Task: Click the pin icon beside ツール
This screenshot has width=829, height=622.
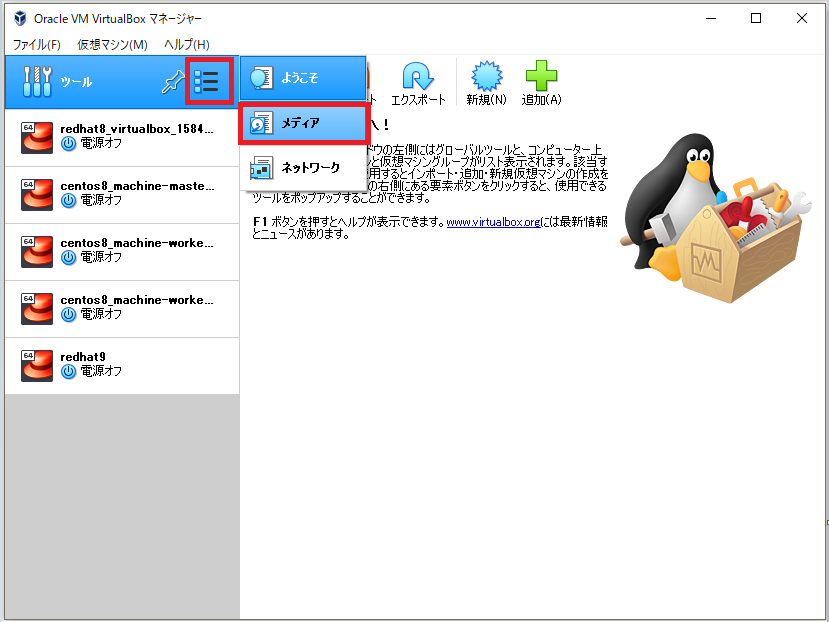Action: click(173, 82)
